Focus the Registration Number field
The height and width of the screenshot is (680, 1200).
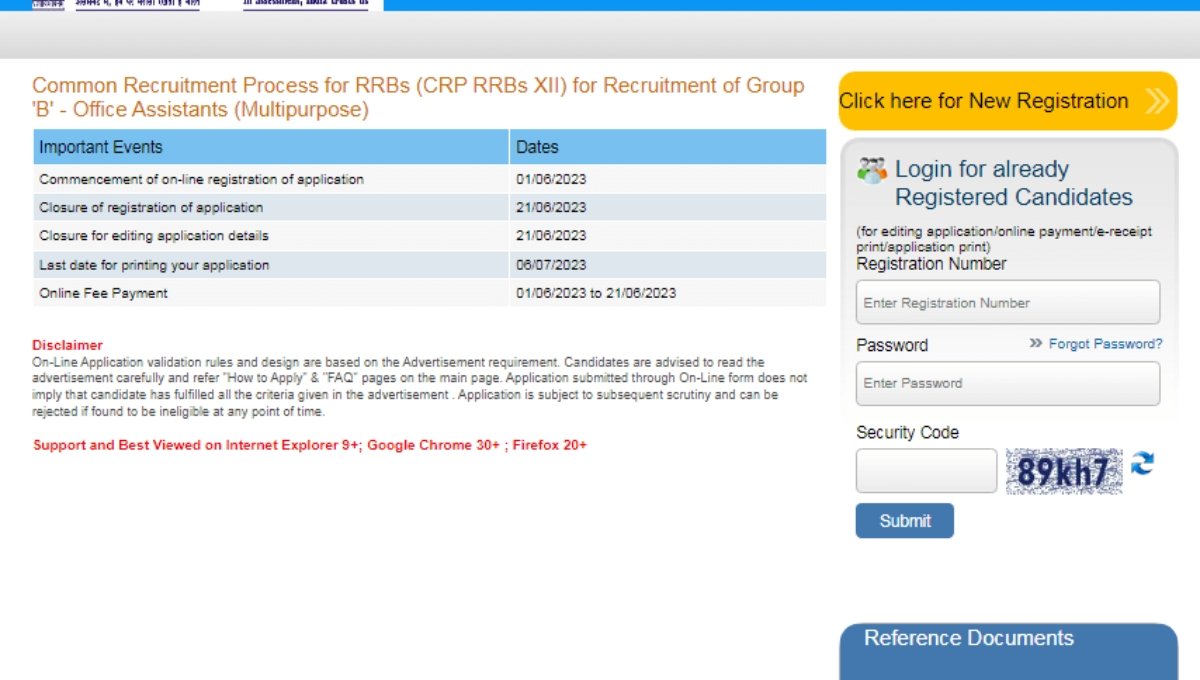coord(1008,302)
